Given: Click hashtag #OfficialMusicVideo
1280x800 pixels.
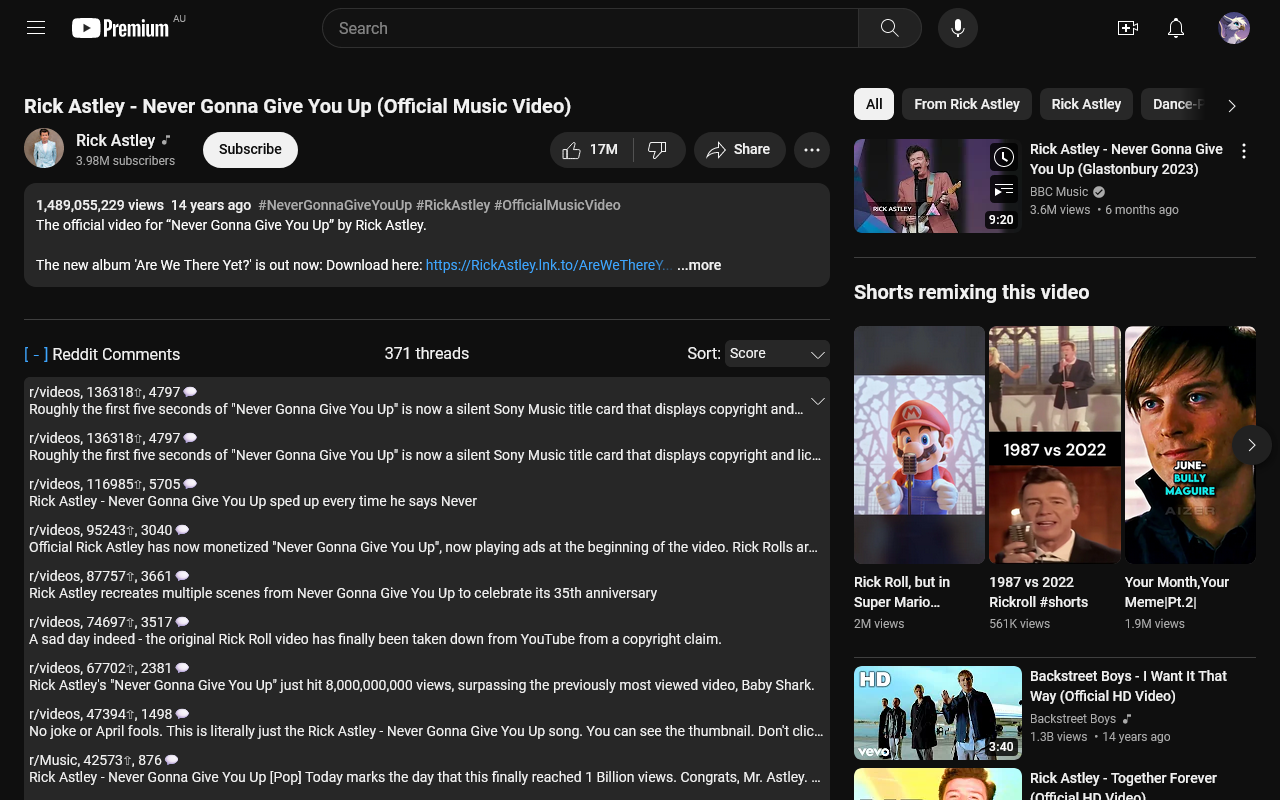Looking at the screenshot, I should (x=557, y=205).
